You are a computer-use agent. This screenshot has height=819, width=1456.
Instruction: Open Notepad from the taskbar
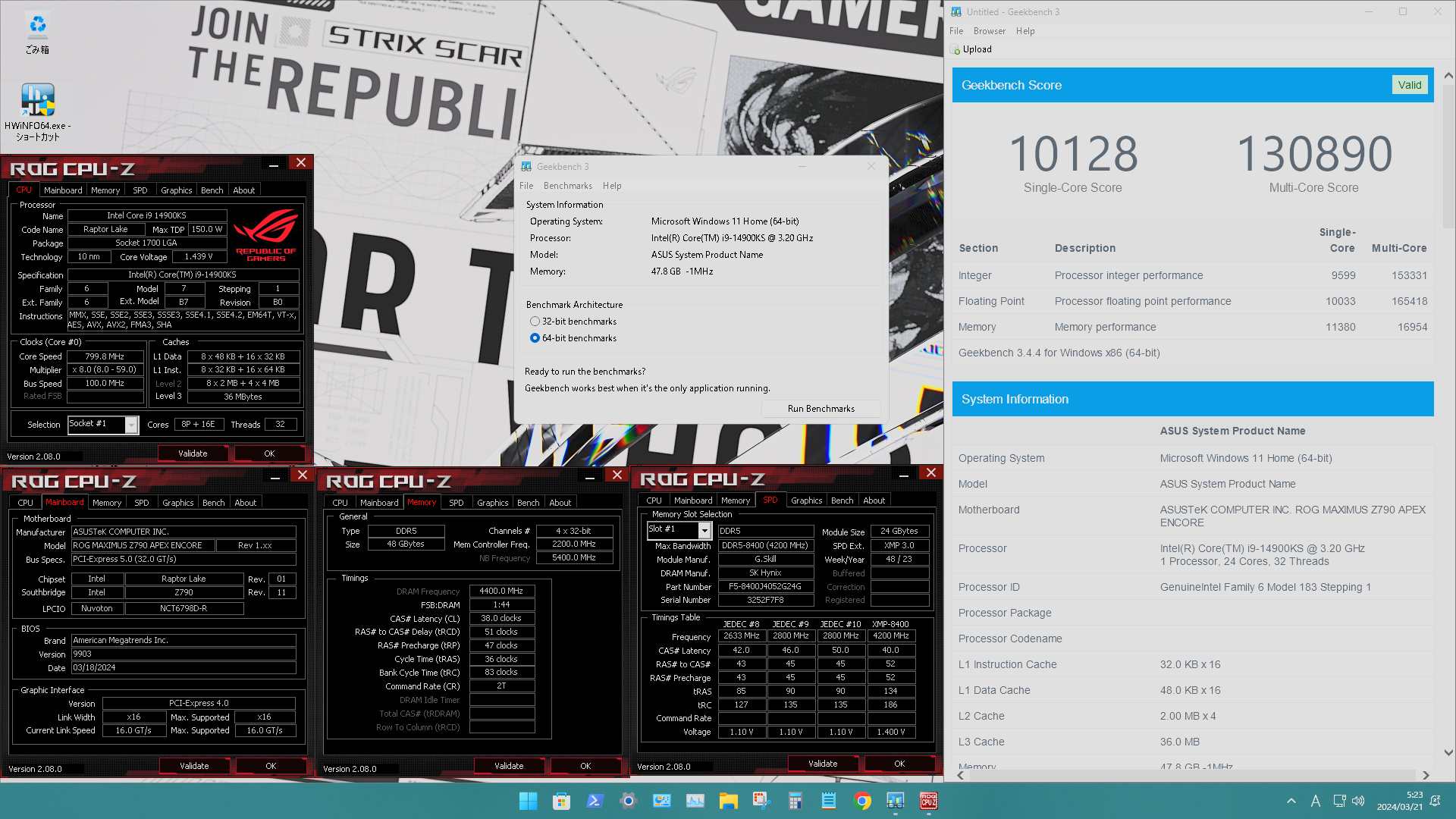[x=828, y=801]
